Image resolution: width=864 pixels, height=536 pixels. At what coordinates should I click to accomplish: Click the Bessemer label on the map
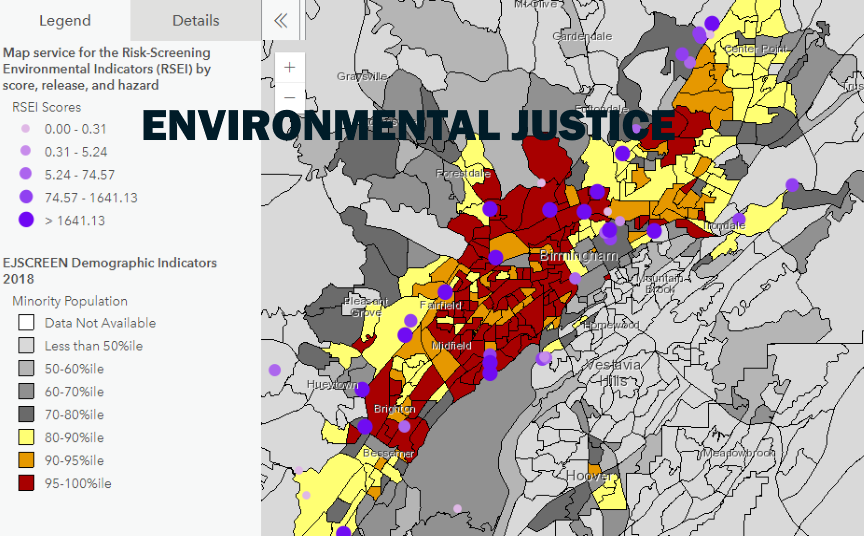[388, 454]
